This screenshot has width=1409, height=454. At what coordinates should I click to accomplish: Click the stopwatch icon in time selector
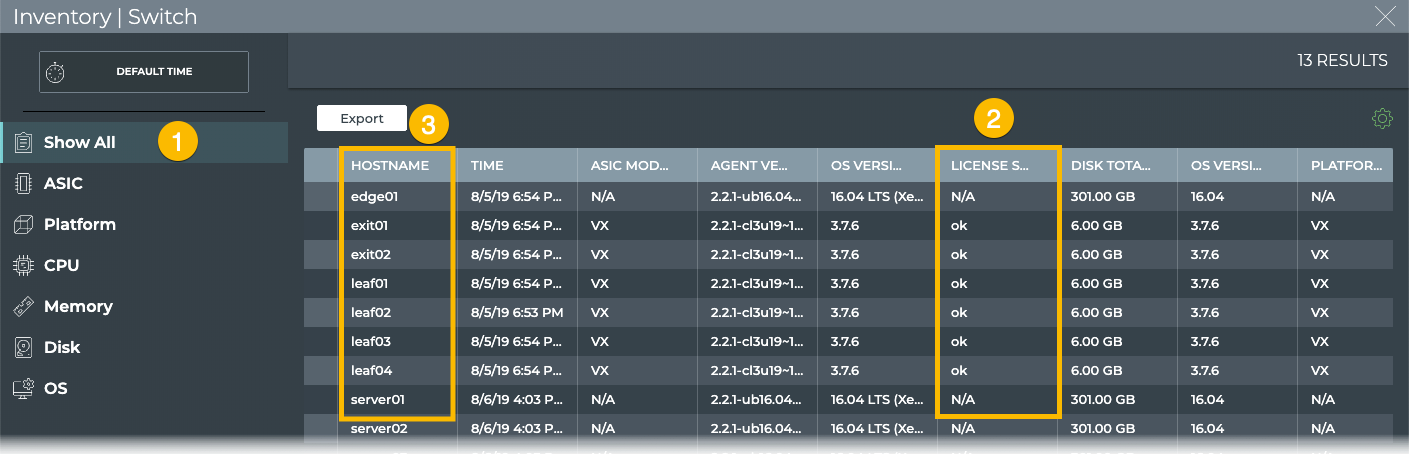(x=56, y=72)
